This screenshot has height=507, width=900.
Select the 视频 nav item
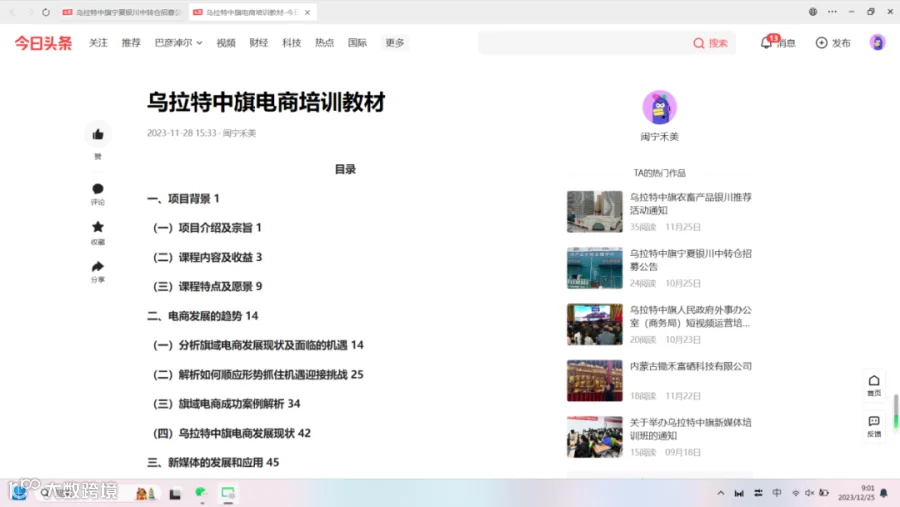[x=226, y=42]
